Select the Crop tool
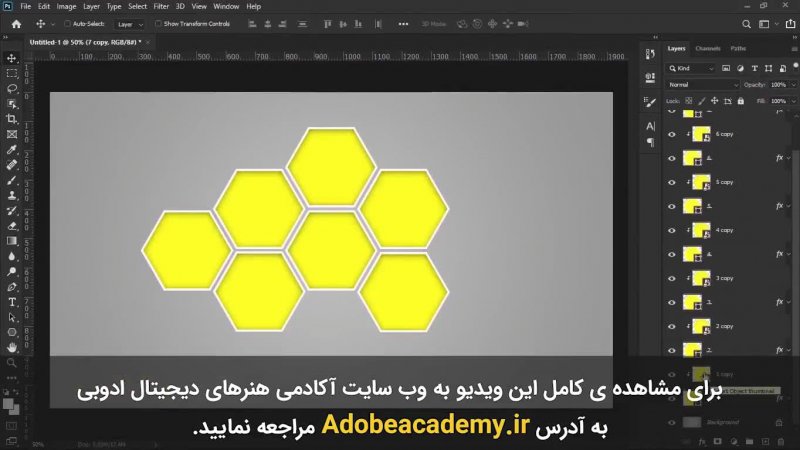800x450 pixels. (x=12, y=118)
